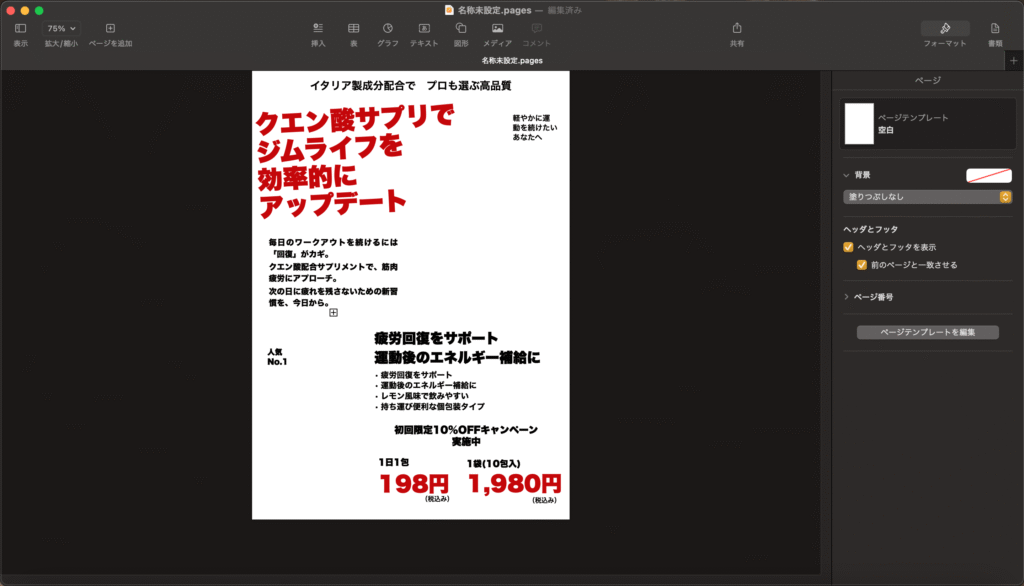The image size is (1024, 586).
Task: Click the document icon in title bar
Action: tap(449, 10)
